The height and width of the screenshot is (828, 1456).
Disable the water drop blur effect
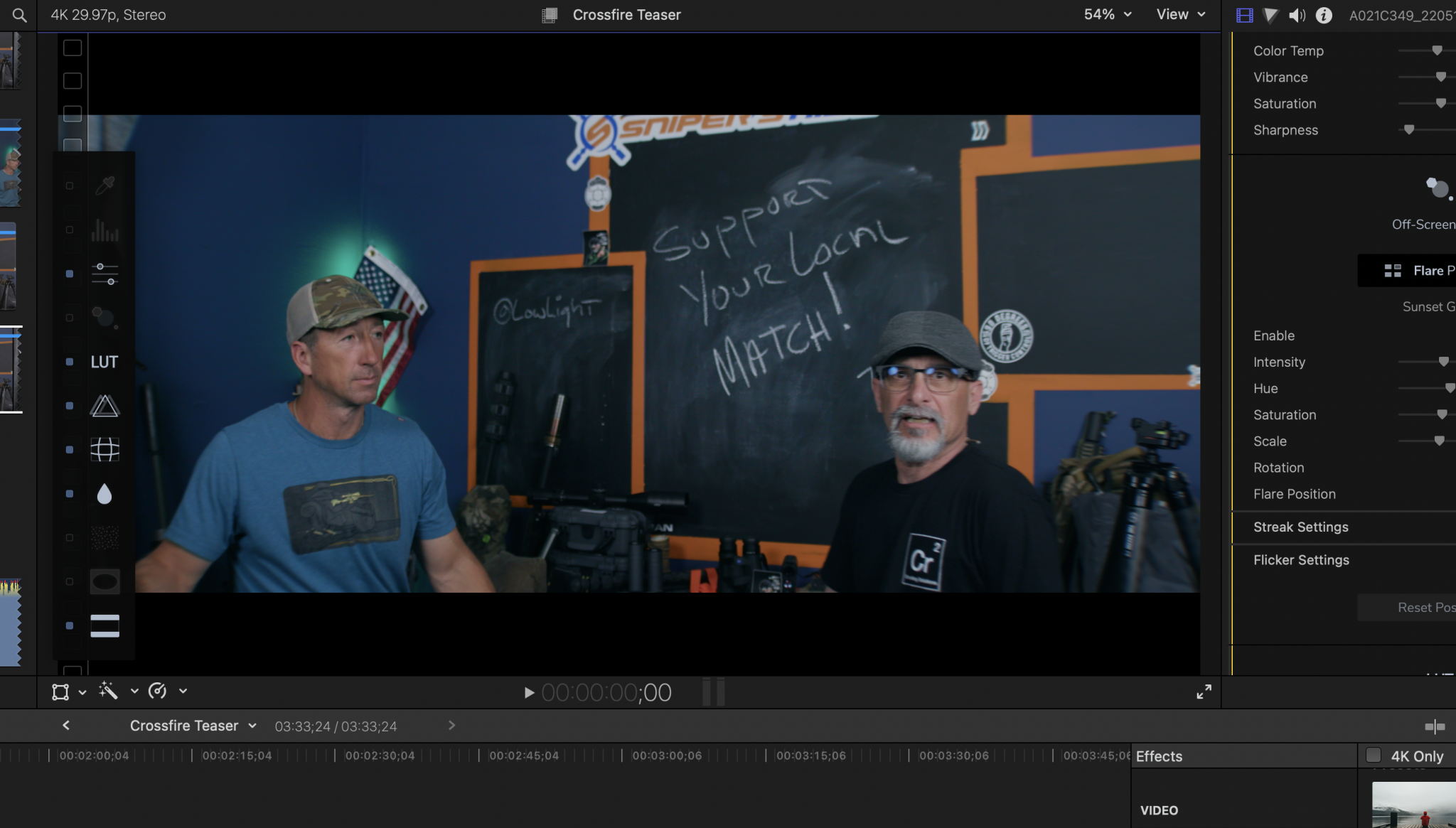click(70, 494)
